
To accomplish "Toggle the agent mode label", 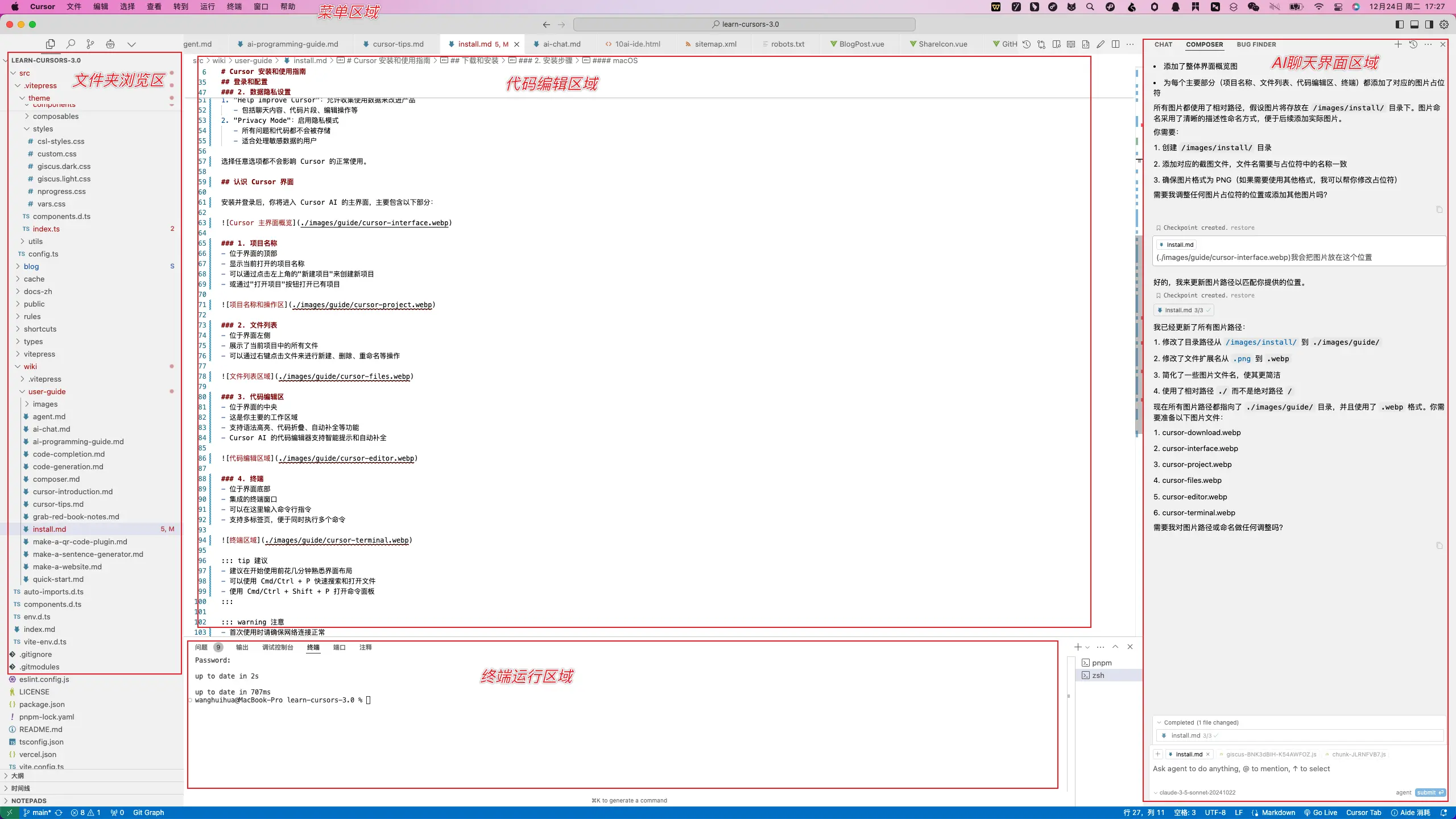I will pyautogui.click(x=1403, y=793).
